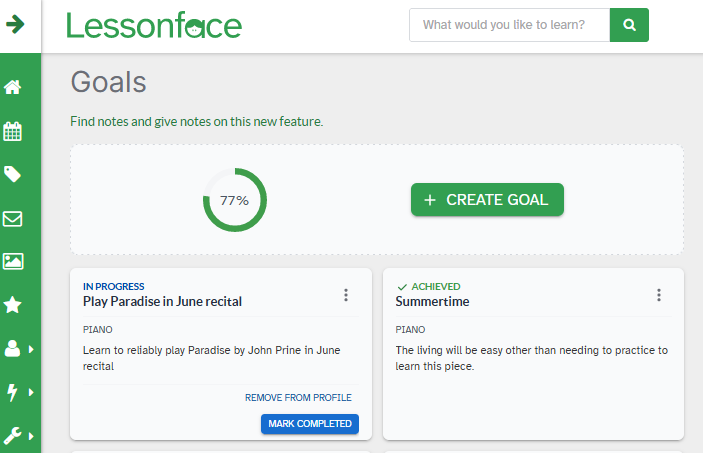Click the magnifier search button
The height and width of the screenshot is (453, 703).
[x=629, y=25]
